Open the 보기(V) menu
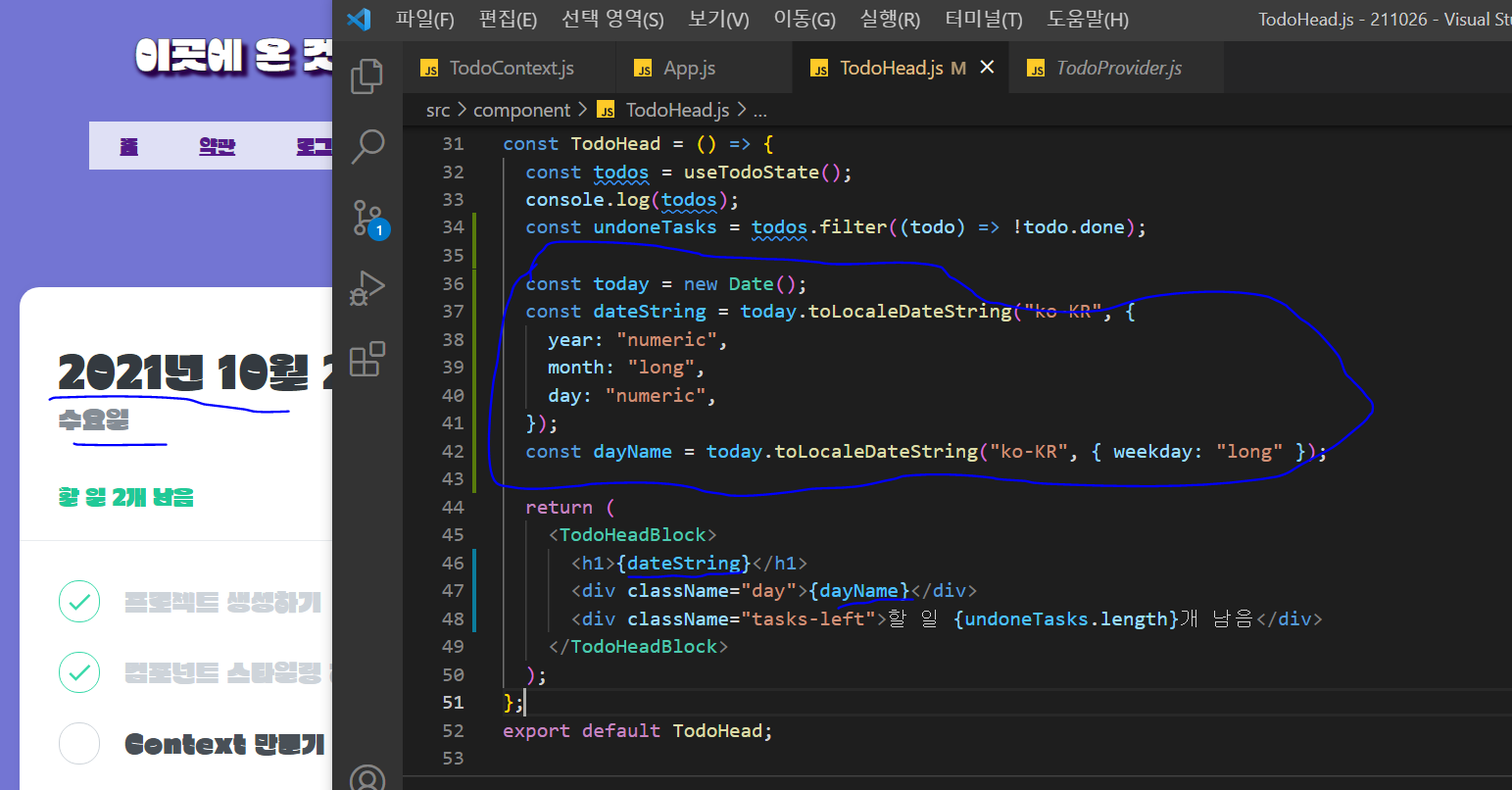1512x790 pixels. tap(718, 19)
